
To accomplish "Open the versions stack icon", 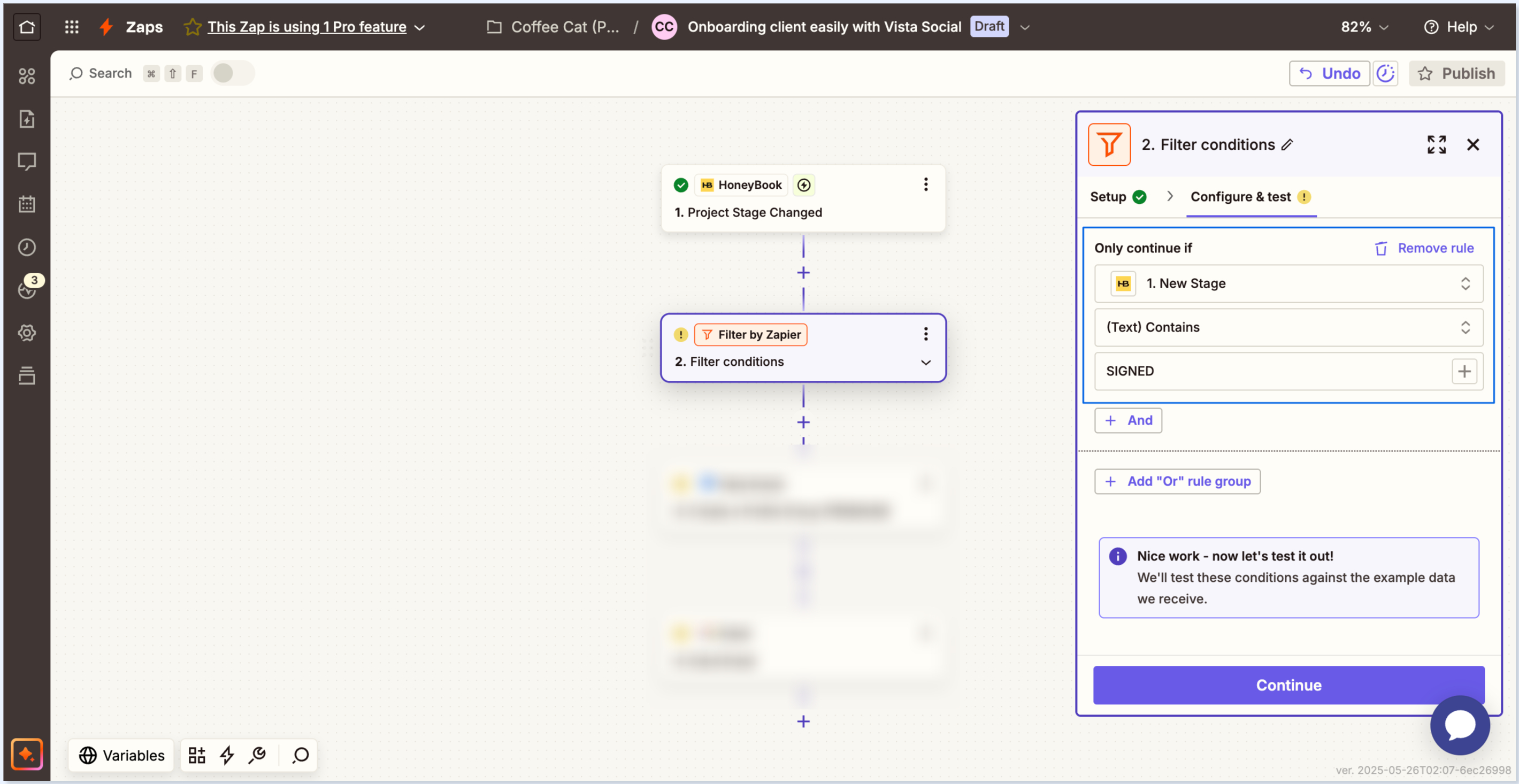I will click(27, 375).
